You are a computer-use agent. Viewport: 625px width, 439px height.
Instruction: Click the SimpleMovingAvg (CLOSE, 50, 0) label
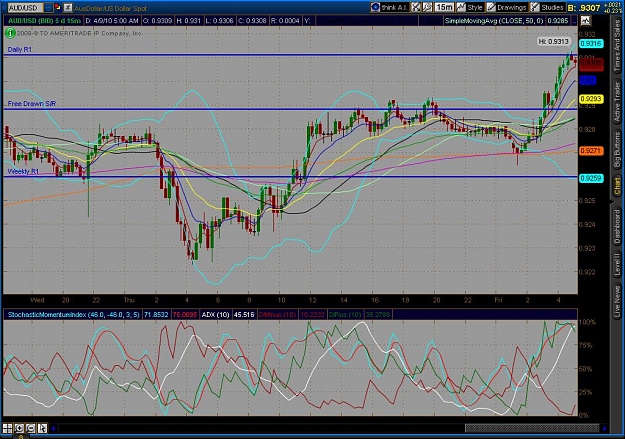point(493,20)
